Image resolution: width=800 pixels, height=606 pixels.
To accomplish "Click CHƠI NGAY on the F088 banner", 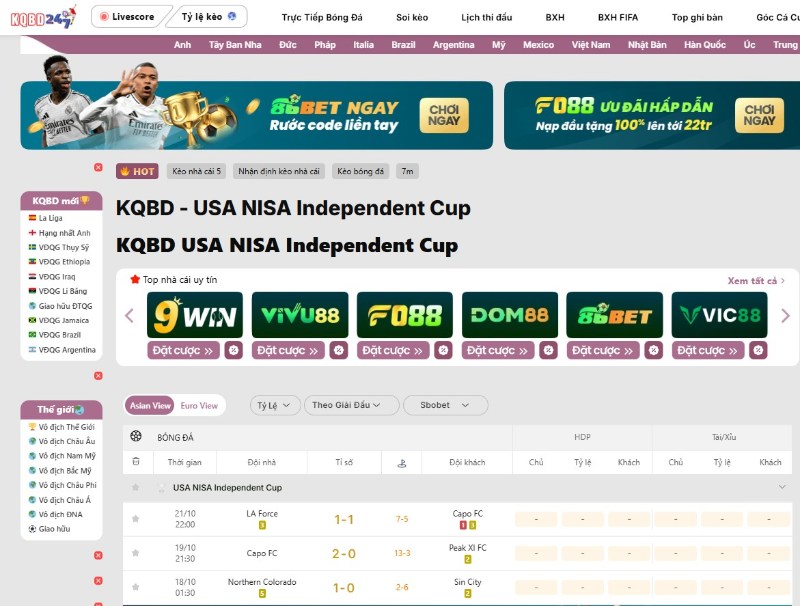I will 759,113.
